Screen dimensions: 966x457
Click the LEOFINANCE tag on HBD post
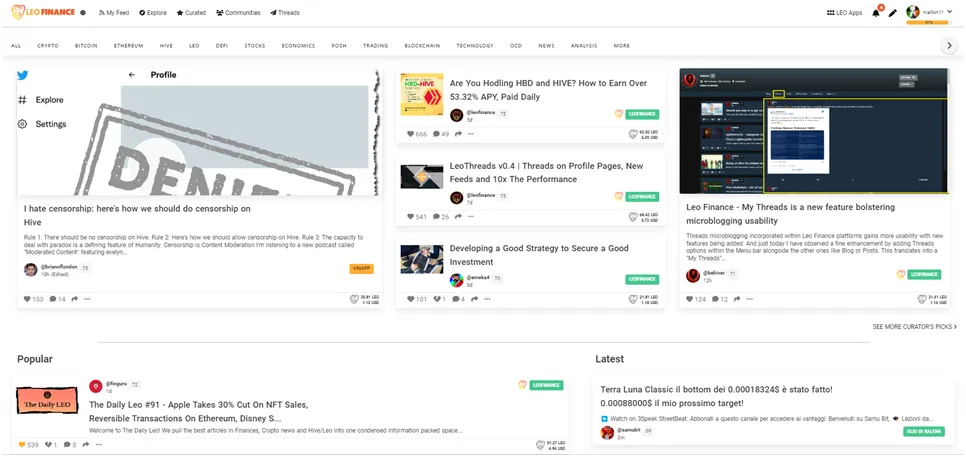point(643,114)
